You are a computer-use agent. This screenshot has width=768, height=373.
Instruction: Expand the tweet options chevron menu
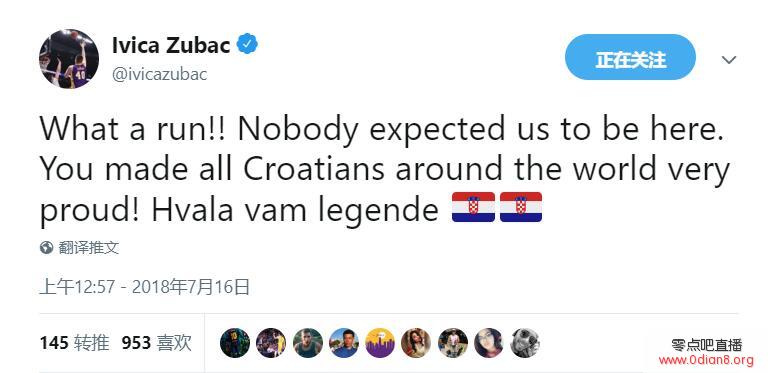729,60
